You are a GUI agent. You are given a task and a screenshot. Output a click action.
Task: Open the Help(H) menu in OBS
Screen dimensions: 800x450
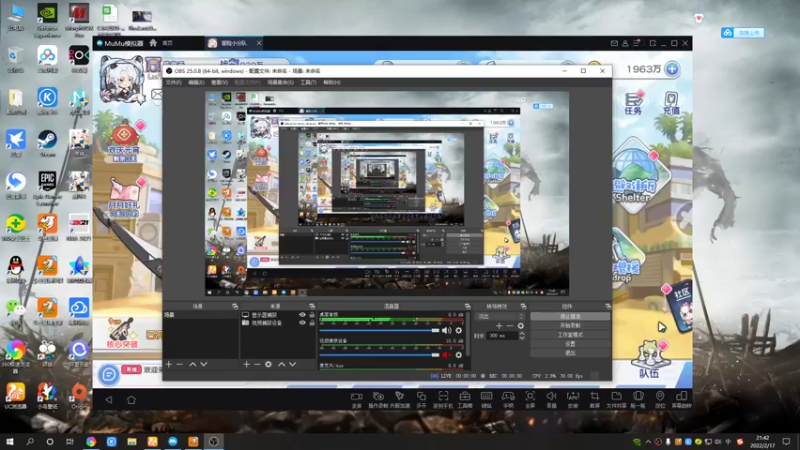[332, 82]
